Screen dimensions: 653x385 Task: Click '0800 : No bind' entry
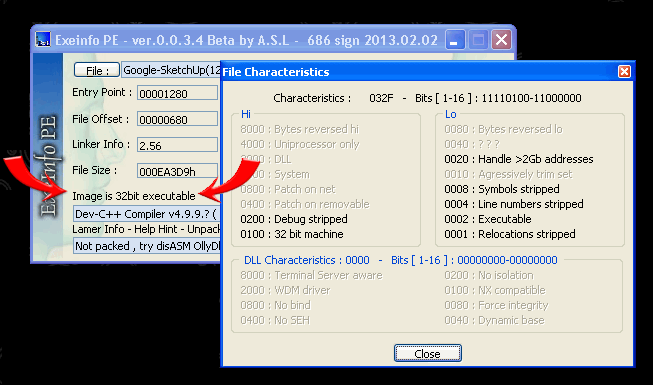click(275, 305)
